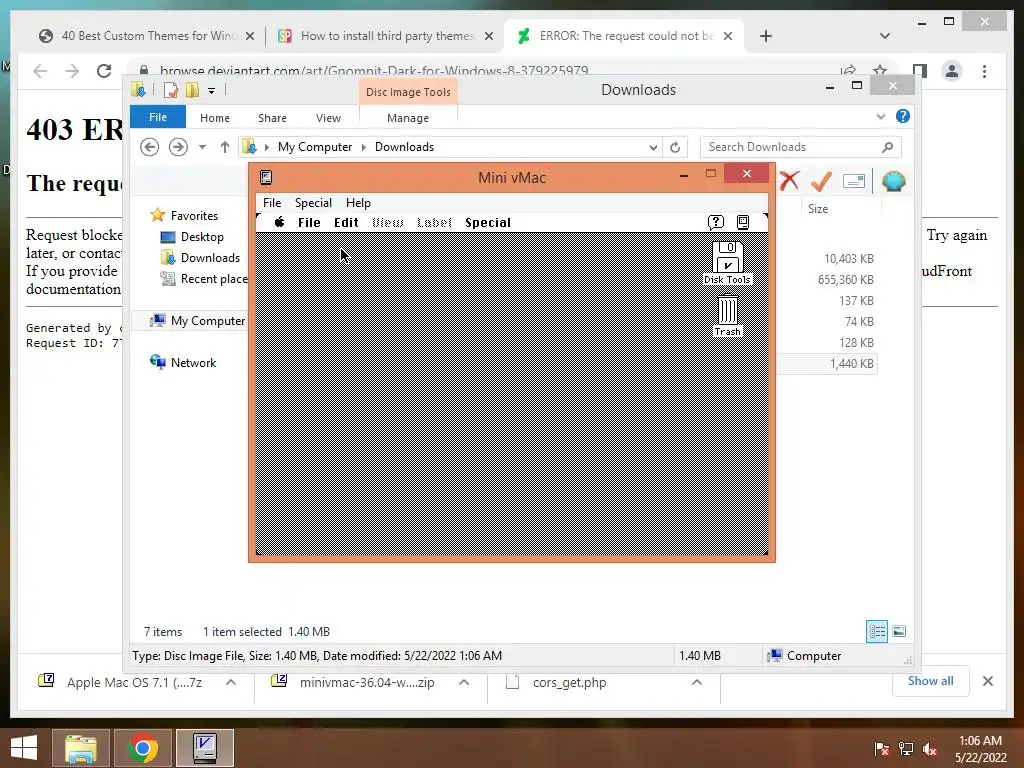Select Desktop under Favorites
Screen dimensions: 1024x768
(202, 237)
